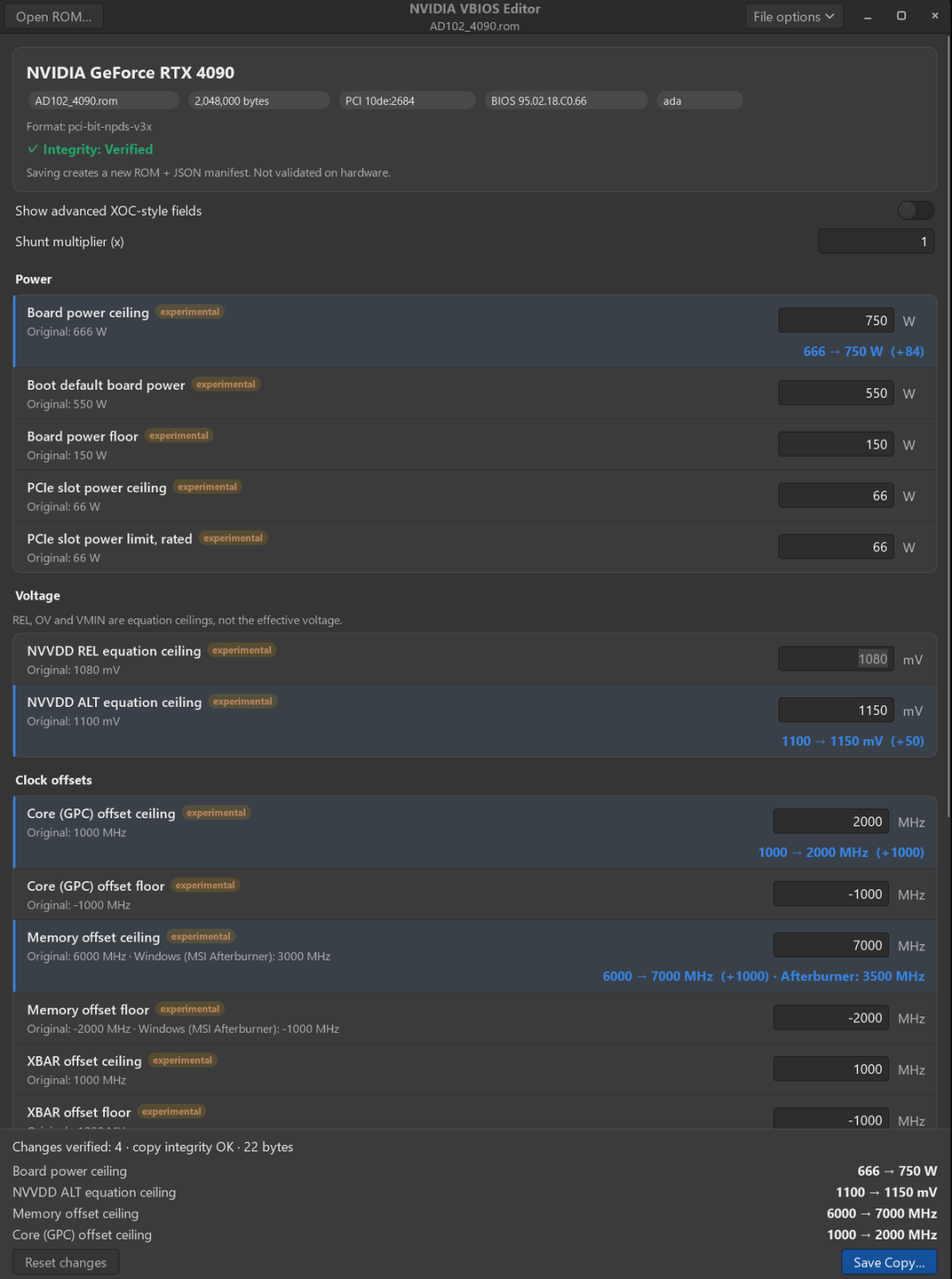Edit the XBAR offset ceiling field
Image resolution: width=952 pixels, height=1279 pixels.
(x=830, y=1068)
